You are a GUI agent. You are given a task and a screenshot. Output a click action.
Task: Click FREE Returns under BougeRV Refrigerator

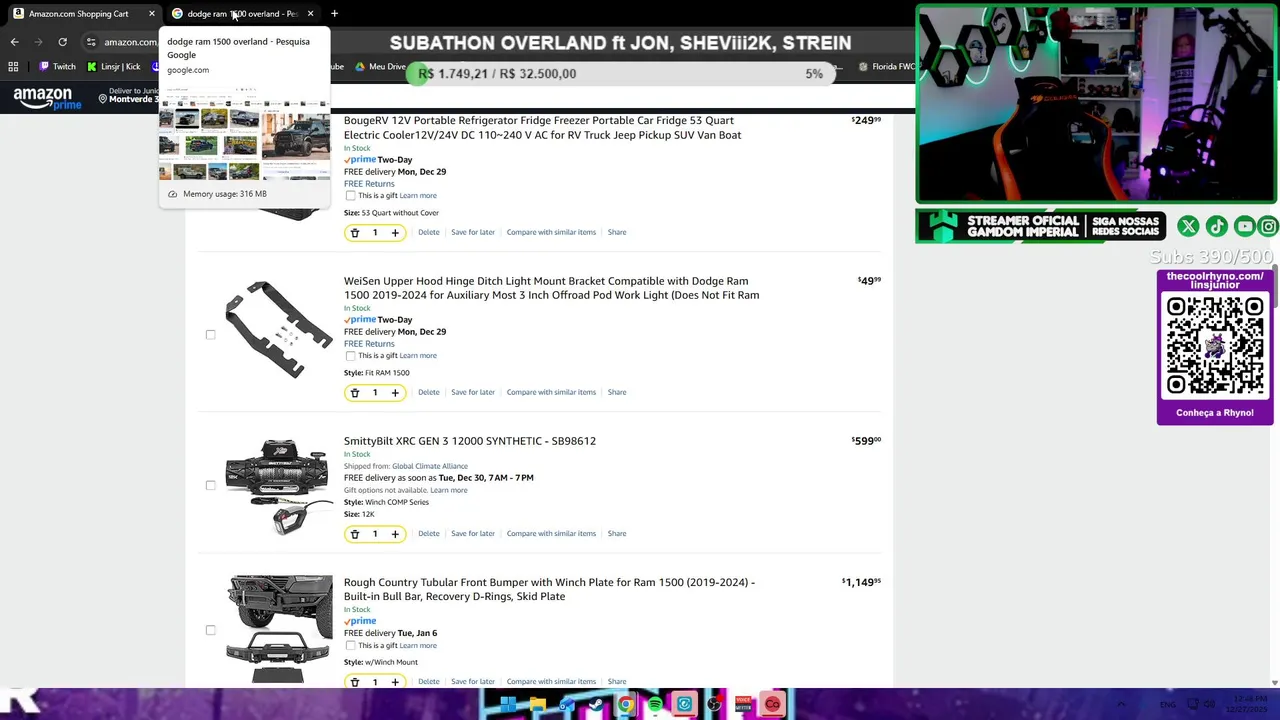point(369,184)
